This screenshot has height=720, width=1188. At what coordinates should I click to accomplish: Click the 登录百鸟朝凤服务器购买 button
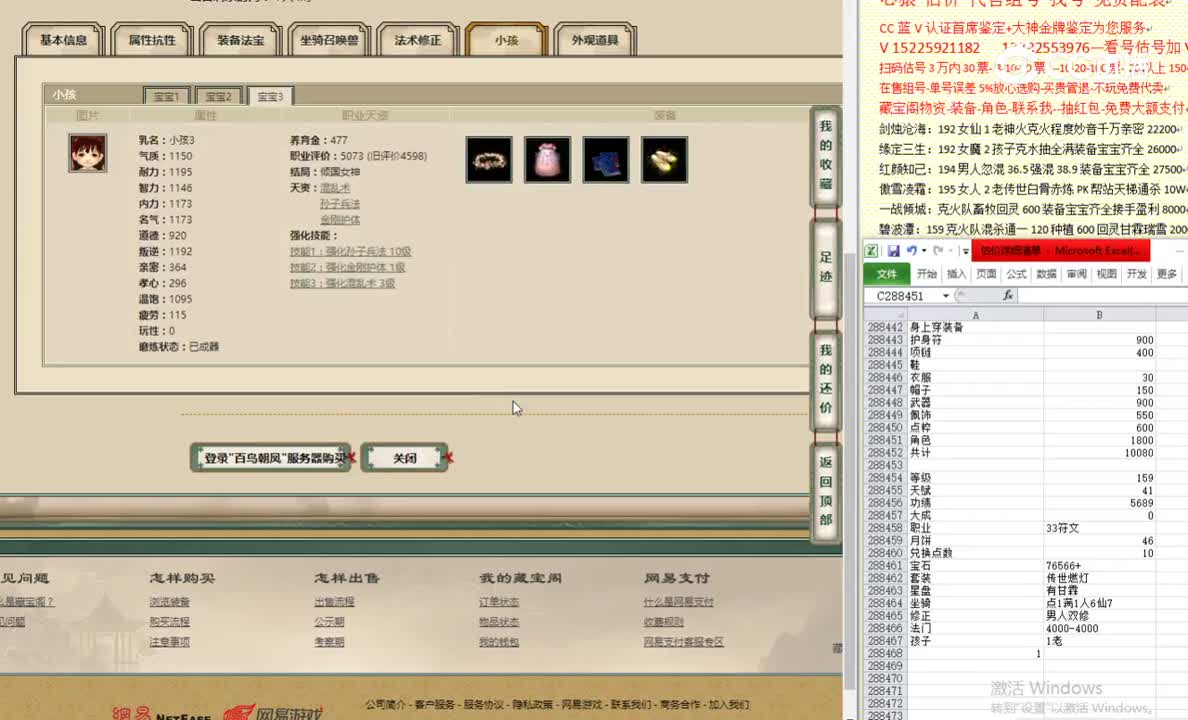(x=271, y=456)
